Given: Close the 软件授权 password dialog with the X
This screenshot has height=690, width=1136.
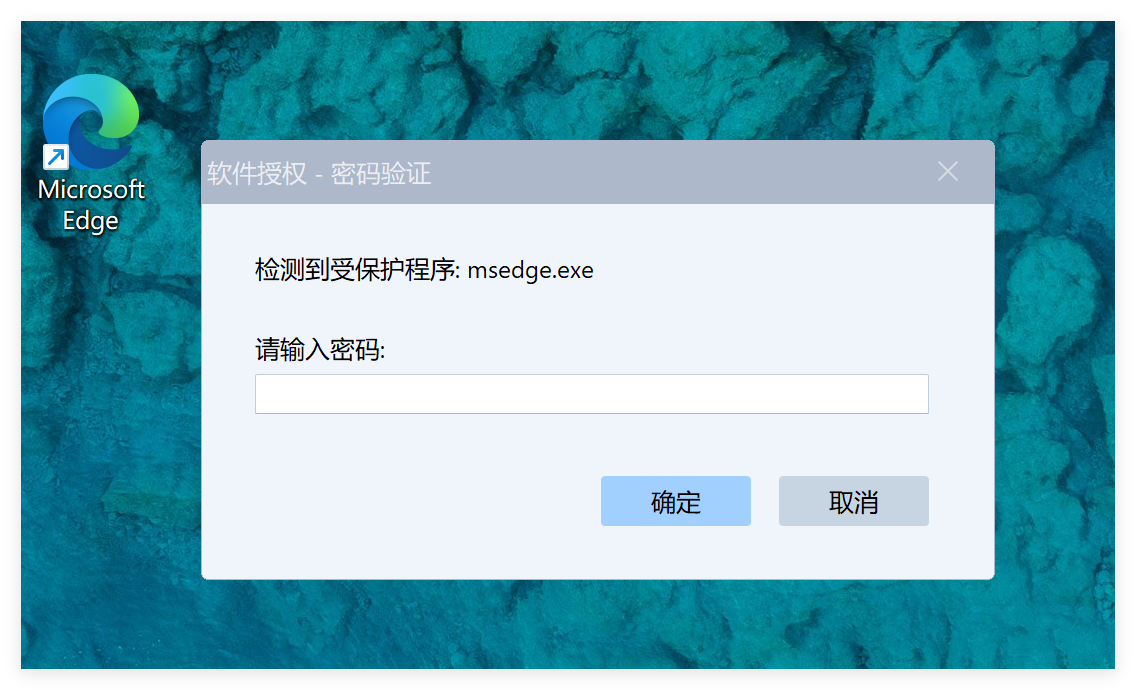Looking at the screenshot, I should pos(948,172).
